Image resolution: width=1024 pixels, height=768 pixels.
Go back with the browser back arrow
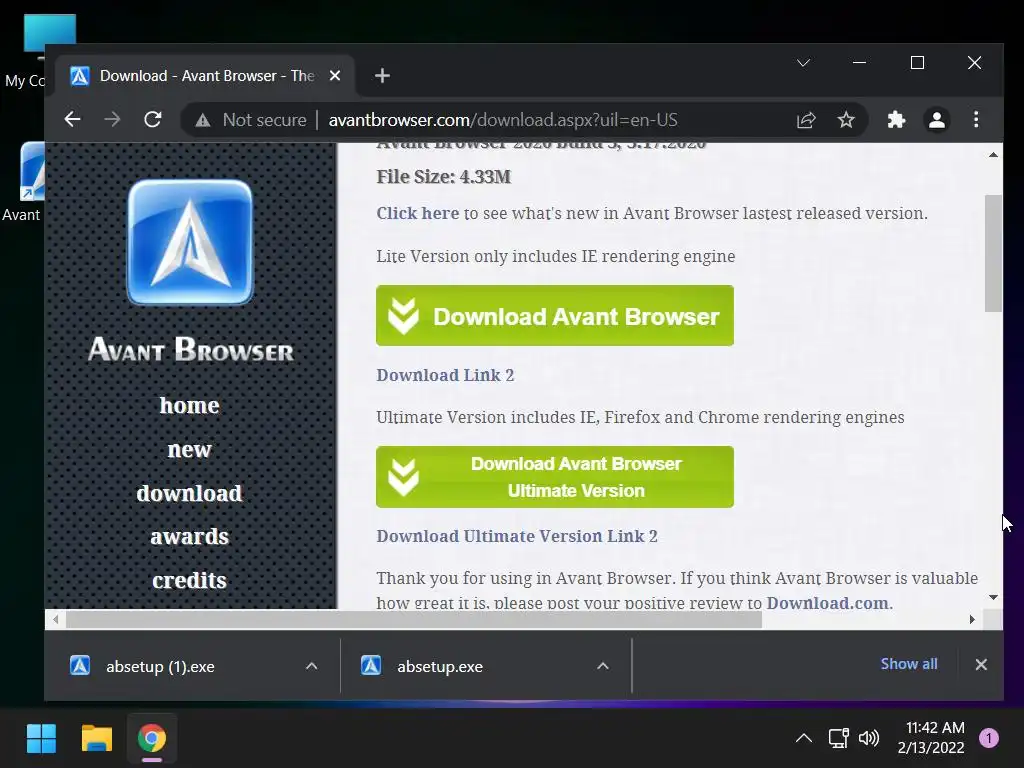coord(72,120)
